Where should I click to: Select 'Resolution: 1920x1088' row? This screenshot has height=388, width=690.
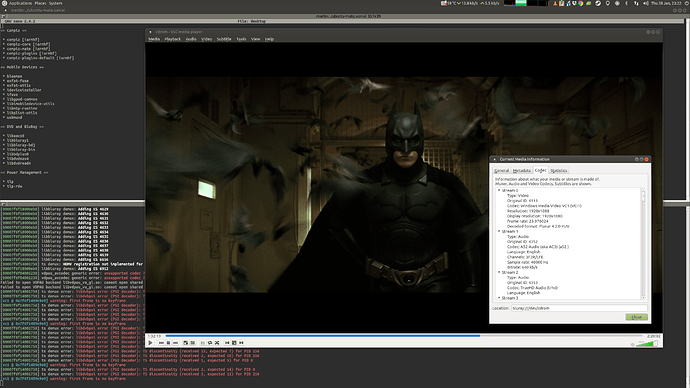528,211
